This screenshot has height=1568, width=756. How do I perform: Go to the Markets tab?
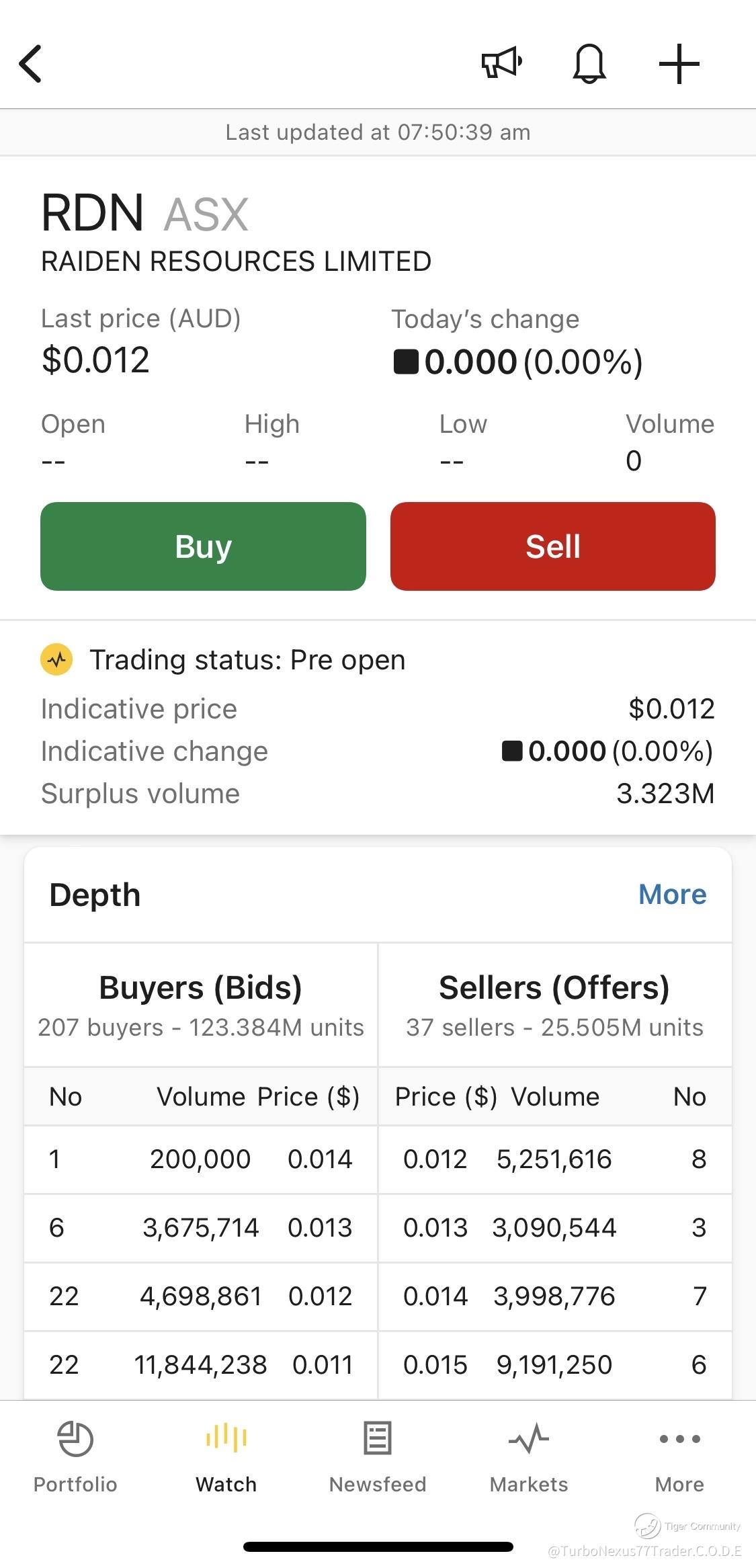[x=529, y=1455]
